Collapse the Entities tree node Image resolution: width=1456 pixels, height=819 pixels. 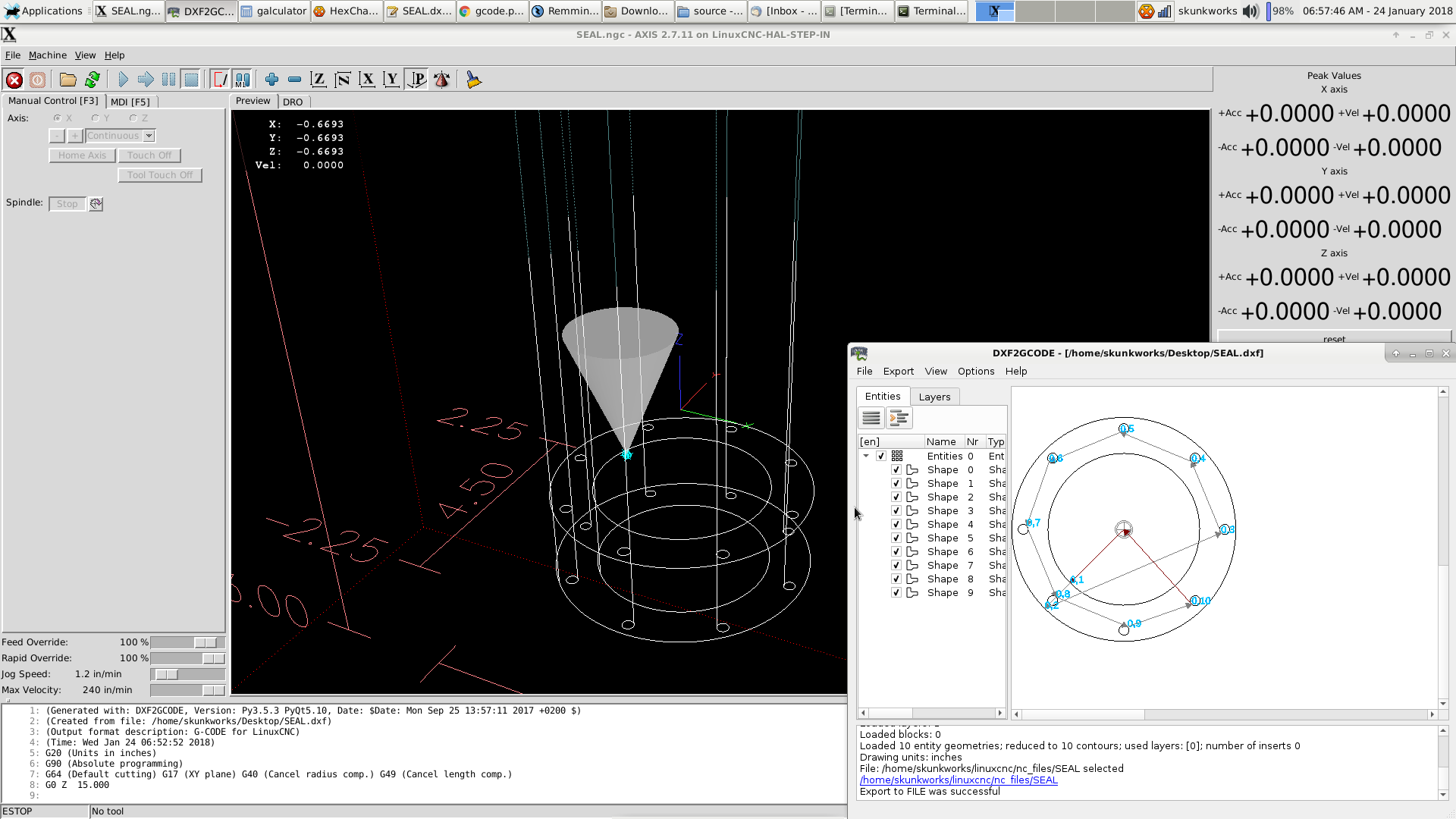click(x=866, y=457)
